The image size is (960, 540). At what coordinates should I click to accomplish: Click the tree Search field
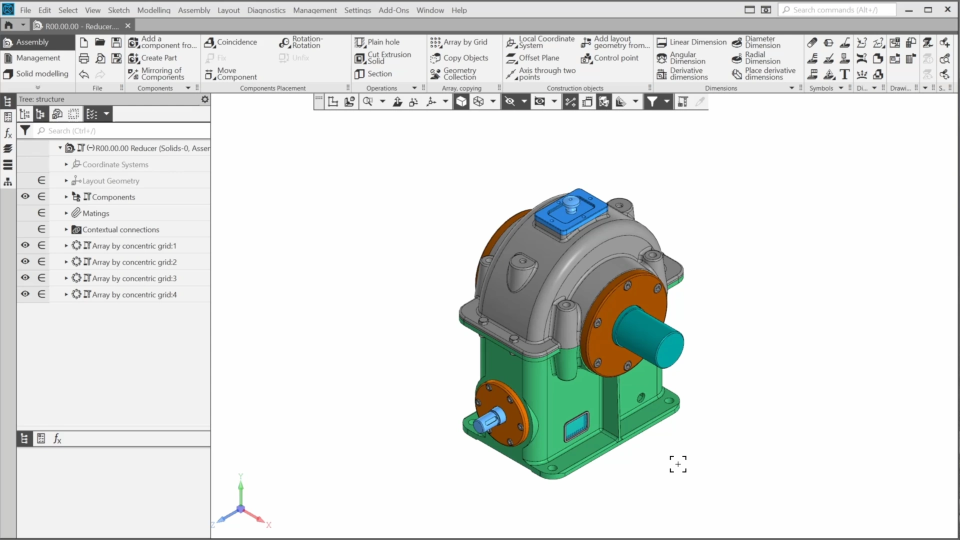120,131
